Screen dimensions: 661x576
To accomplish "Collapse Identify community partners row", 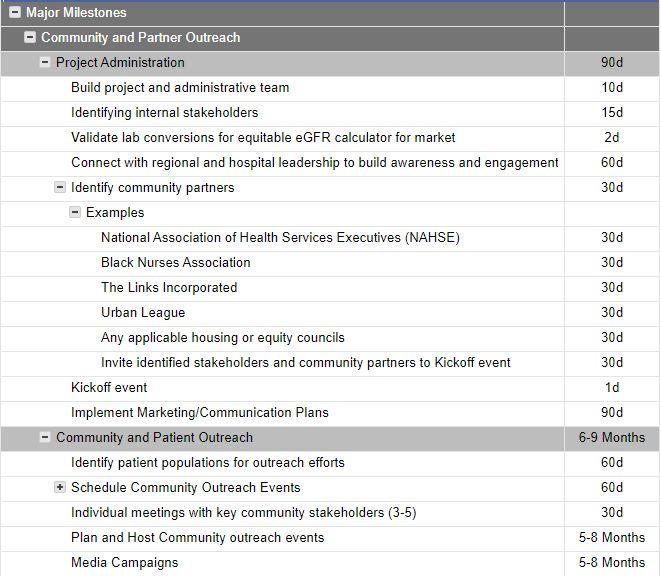I will point(60,187).
